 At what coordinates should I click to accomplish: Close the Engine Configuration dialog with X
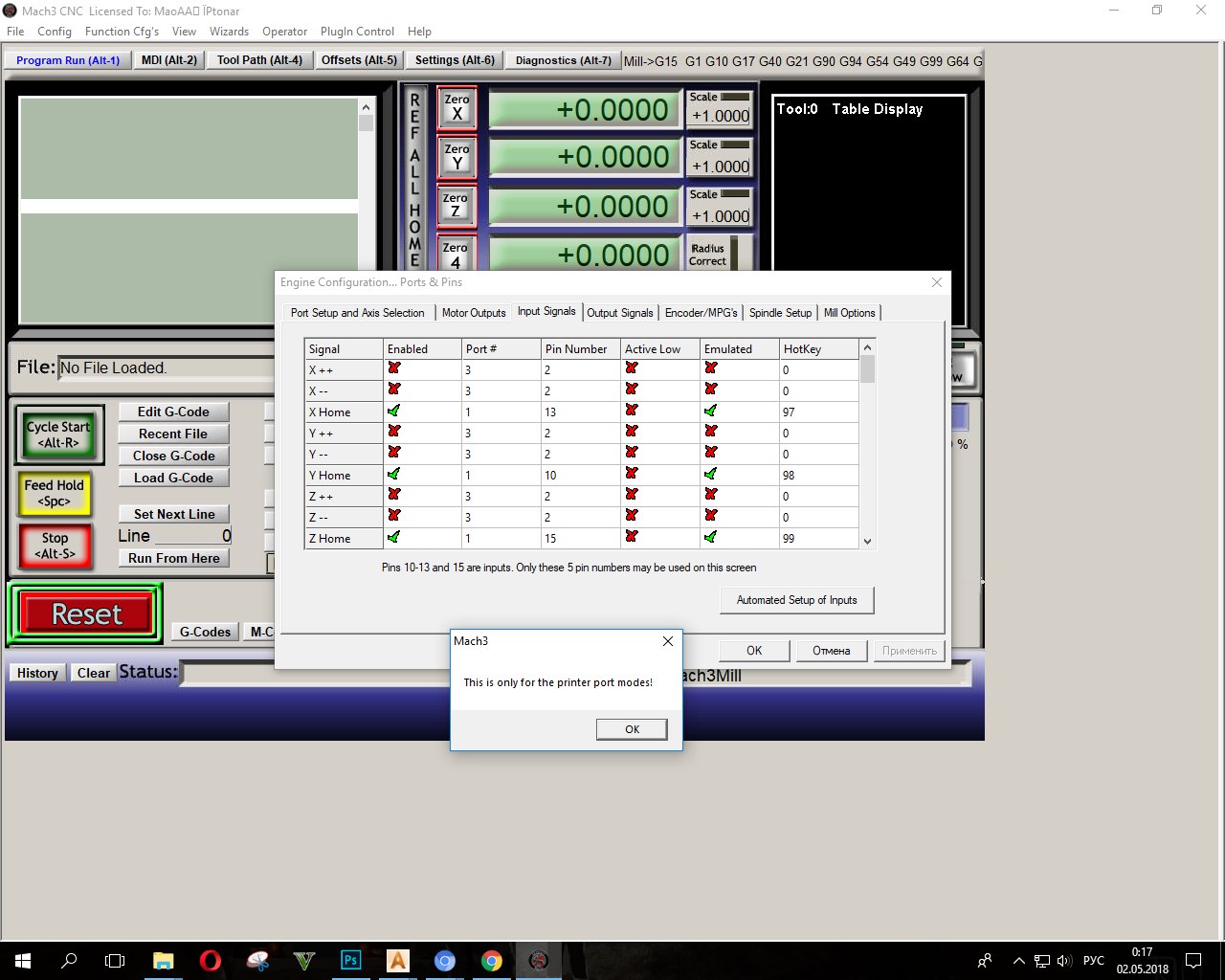937,282
